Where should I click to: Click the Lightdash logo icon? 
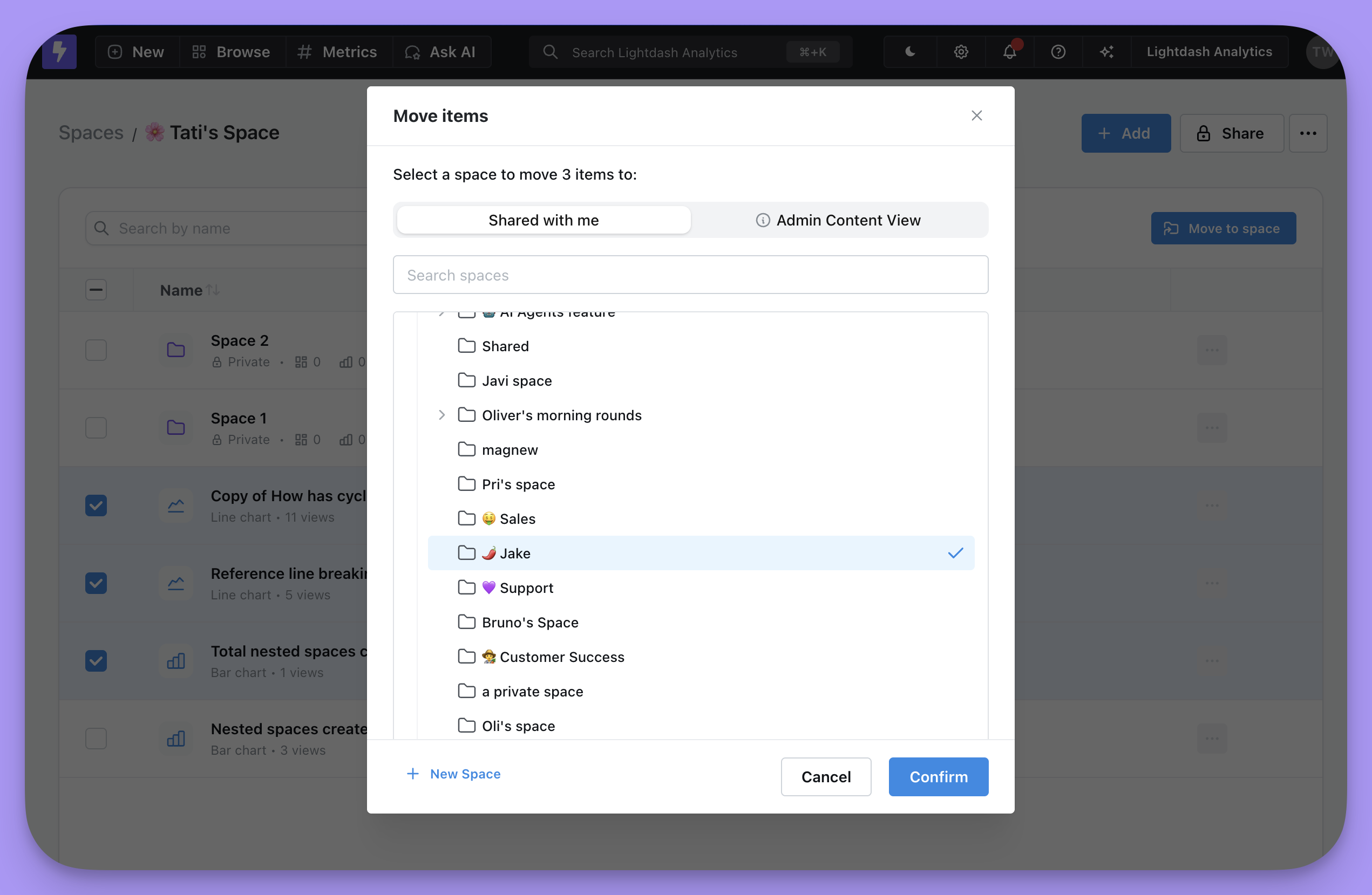tap(59, 52)
